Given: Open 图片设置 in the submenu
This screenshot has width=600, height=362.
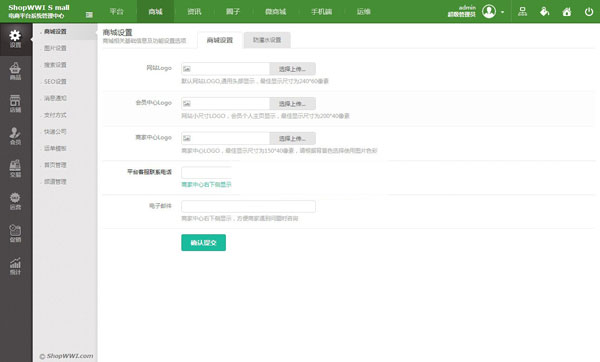Looking at the screenshot, I should click(55, 48).
